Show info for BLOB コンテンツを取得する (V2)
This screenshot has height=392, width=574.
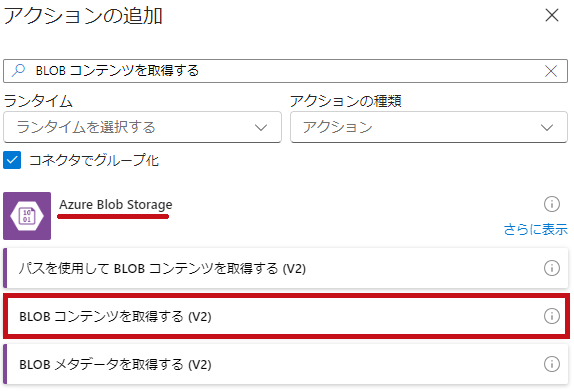(552, 316)
